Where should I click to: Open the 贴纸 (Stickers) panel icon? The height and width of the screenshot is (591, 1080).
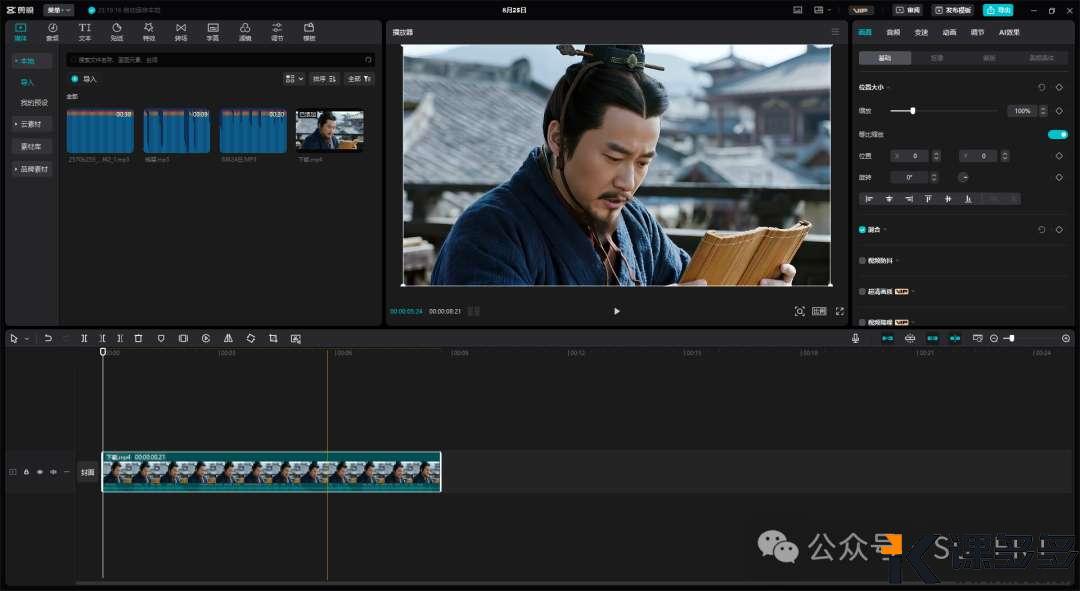(x=116, y=31)
